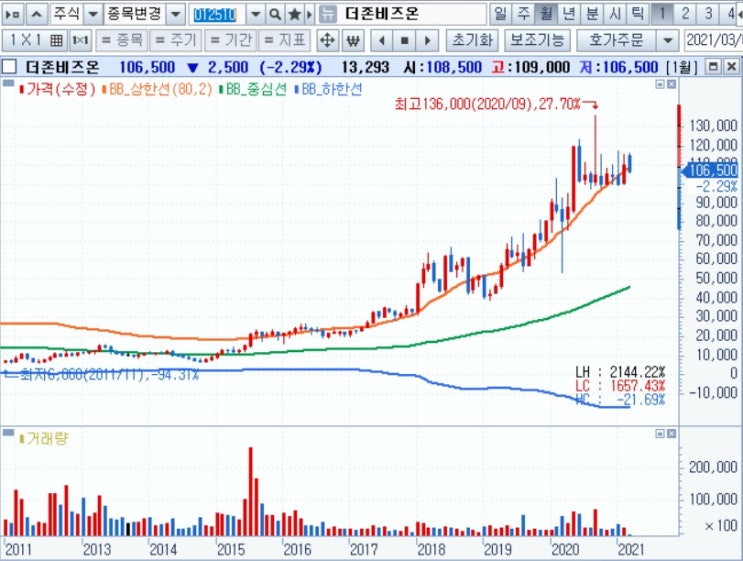Toggle the 지표 link button
This screenshot has width=743, height=561.
285,40
